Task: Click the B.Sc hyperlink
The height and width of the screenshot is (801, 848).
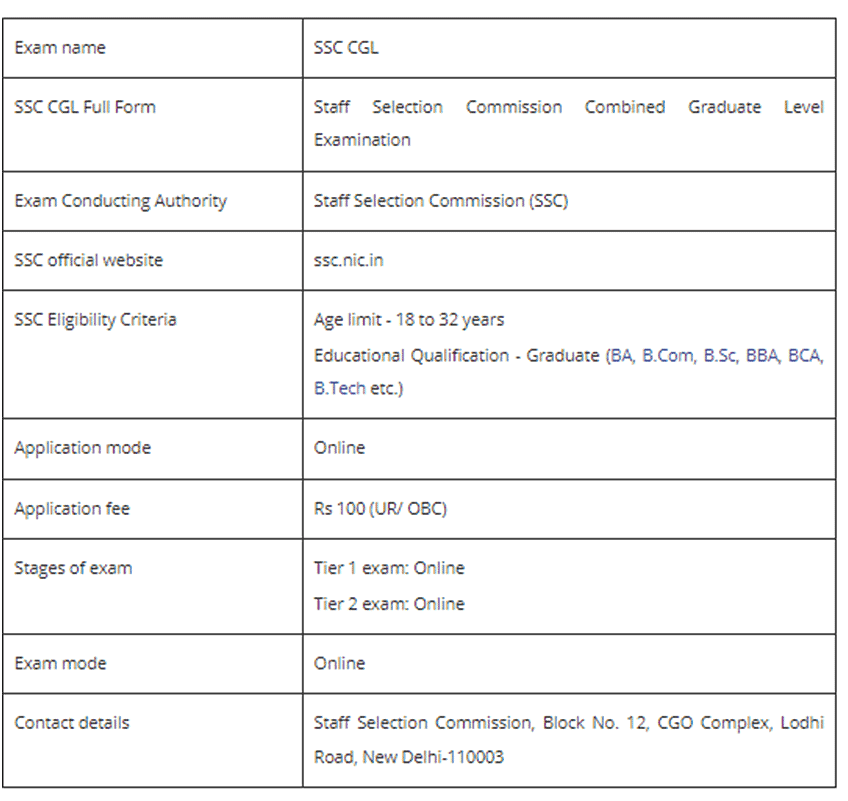Action: [720, 356]
